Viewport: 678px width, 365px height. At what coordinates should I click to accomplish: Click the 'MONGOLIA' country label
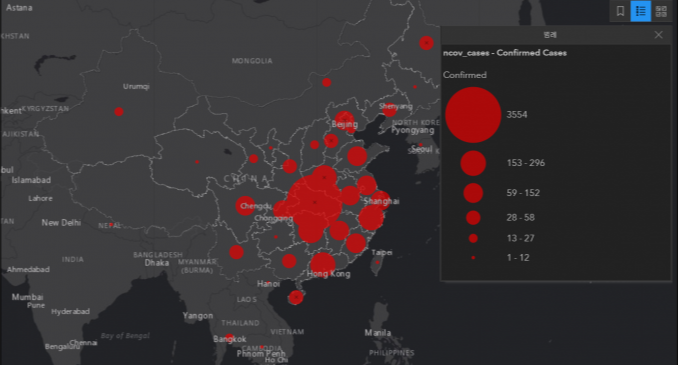click(x=252, y=61)
